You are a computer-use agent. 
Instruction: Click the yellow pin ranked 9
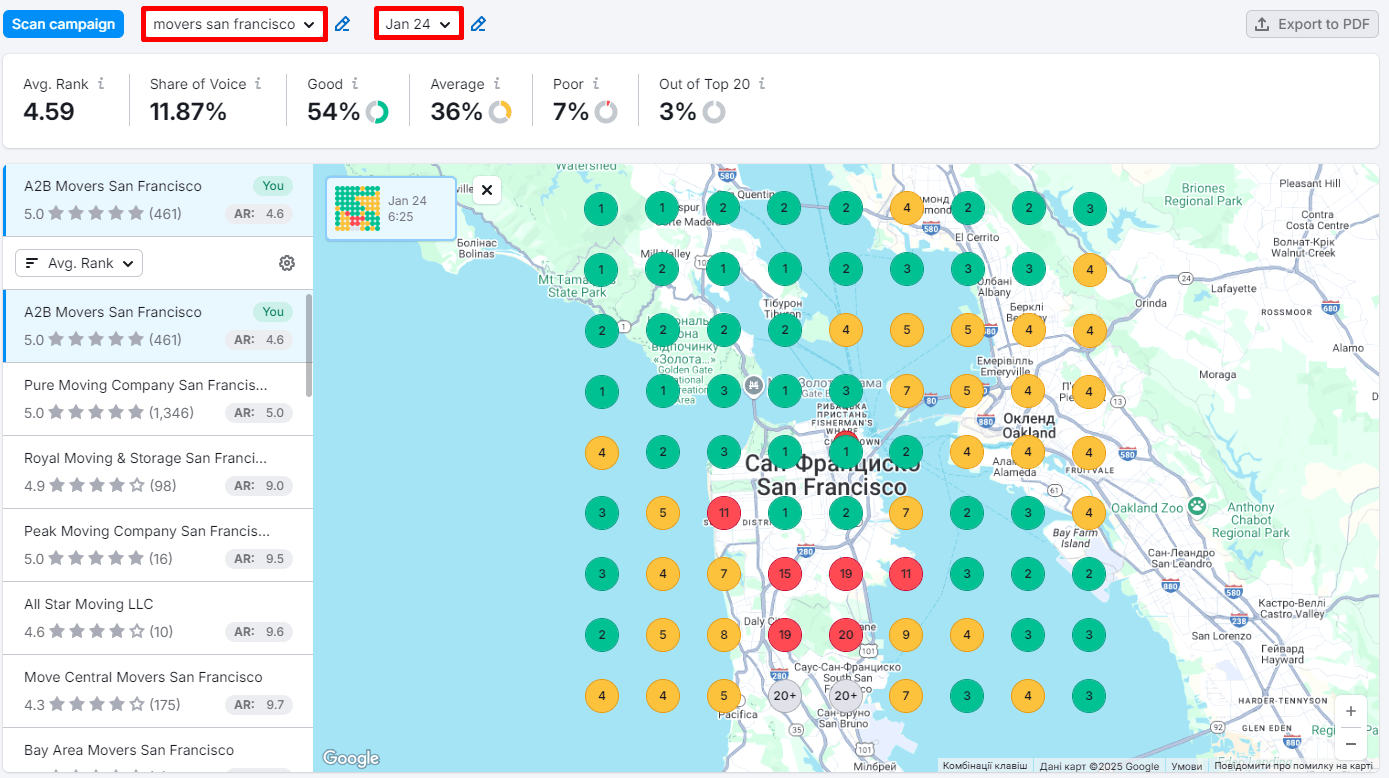pyautogui.click(x=906, y=635)
